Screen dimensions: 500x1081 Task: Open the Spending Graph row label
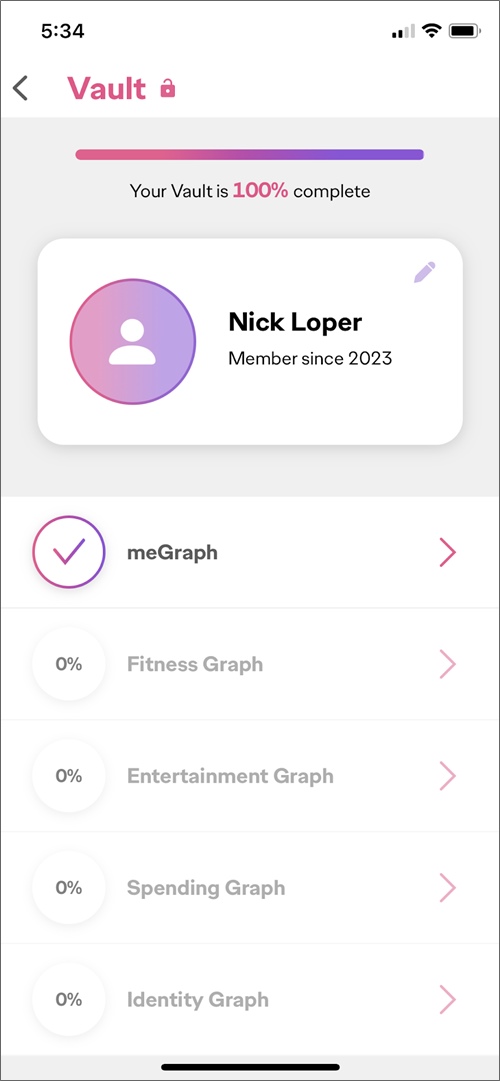(206, 888)
